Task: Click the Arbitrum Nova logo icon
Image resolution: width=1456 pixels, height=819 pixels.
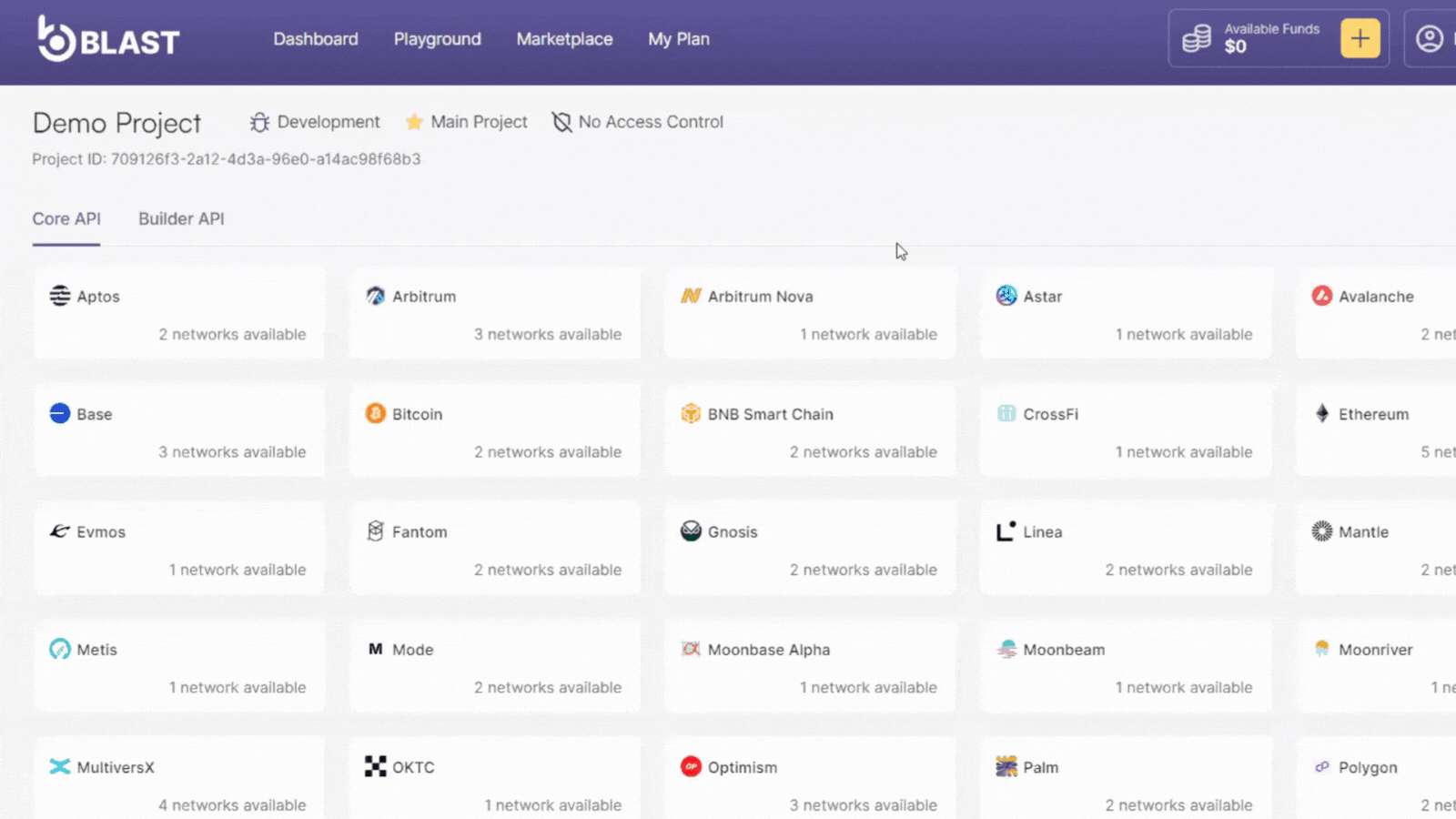Action: point(691,296)
